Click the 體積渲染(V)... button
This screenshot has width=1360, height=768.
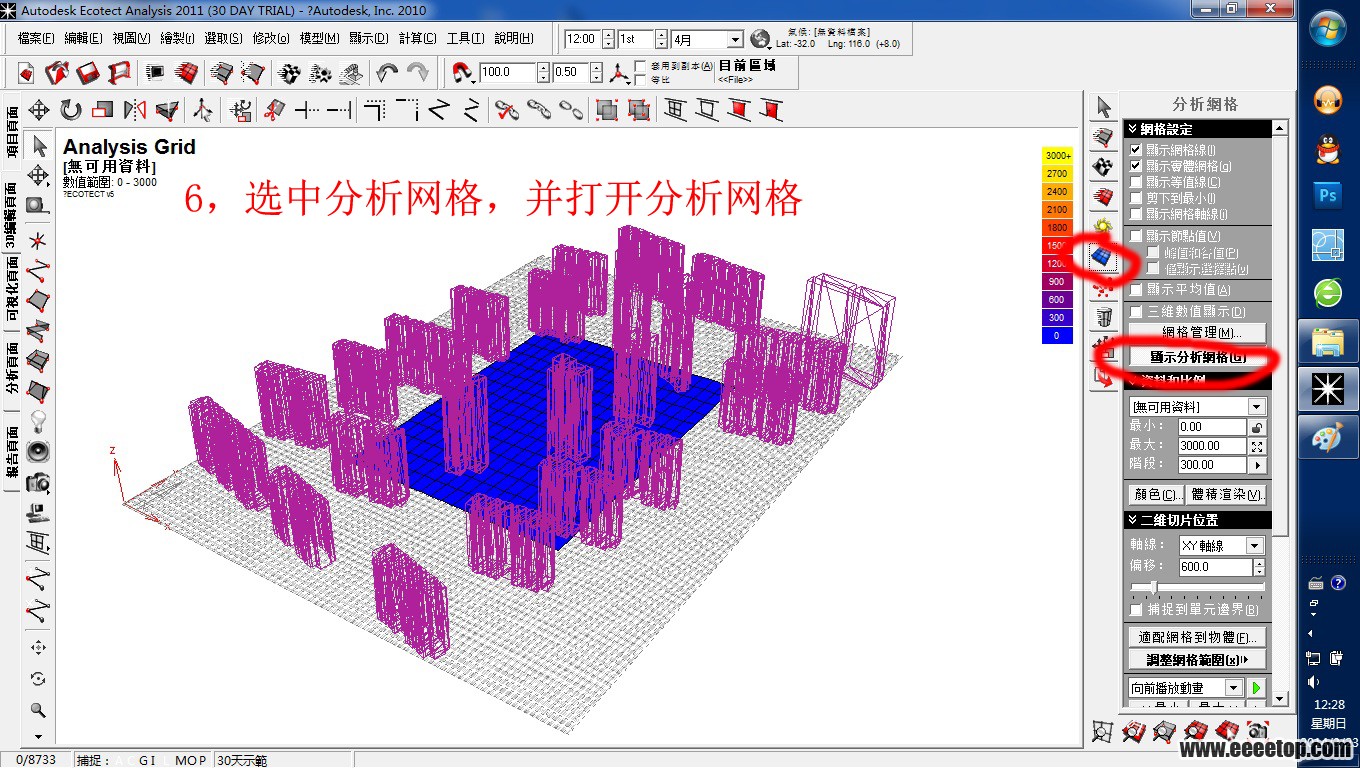(1227, 495)
